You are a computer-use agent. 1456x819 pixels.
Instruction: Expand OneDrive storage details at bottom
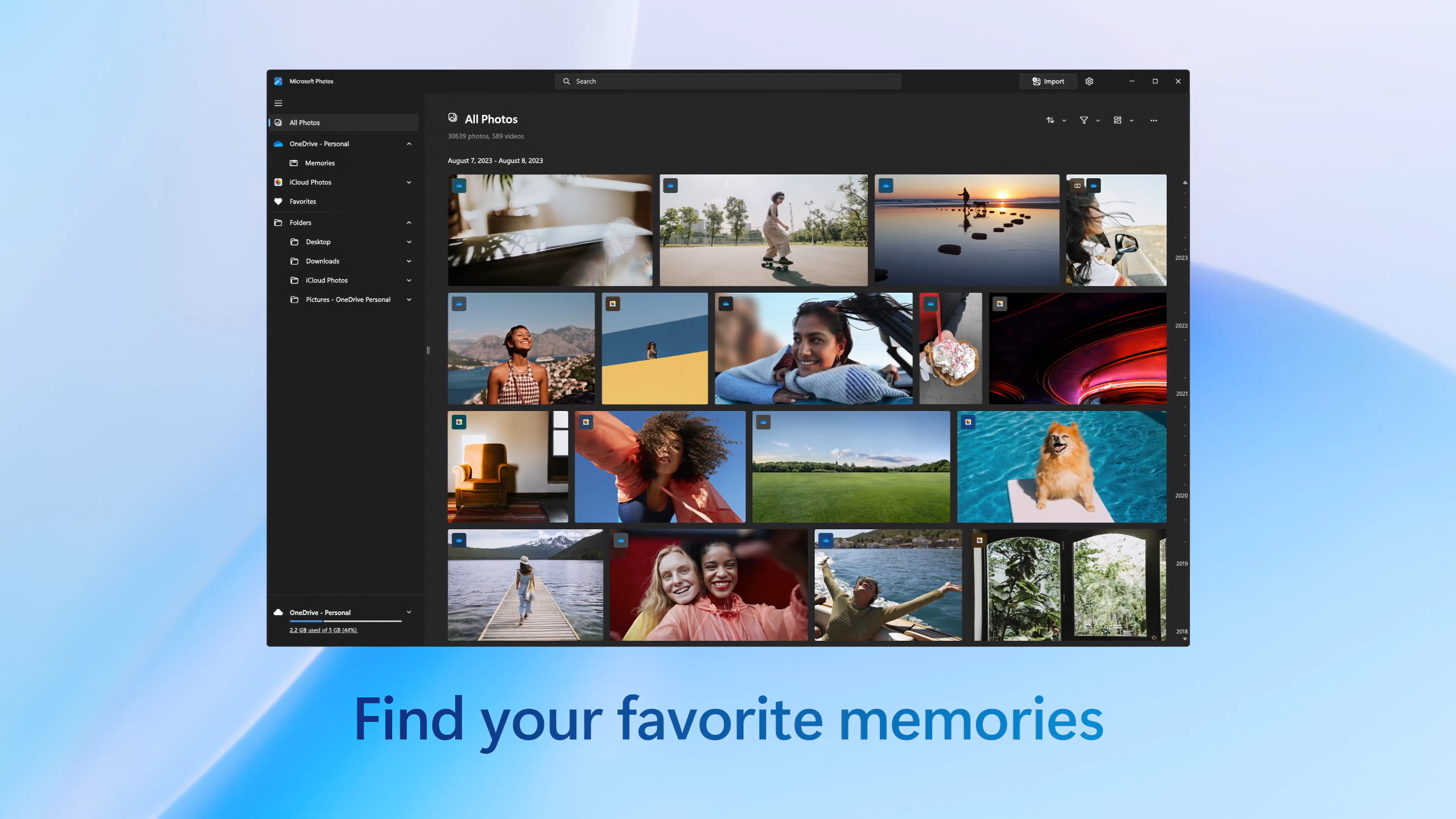409,612
